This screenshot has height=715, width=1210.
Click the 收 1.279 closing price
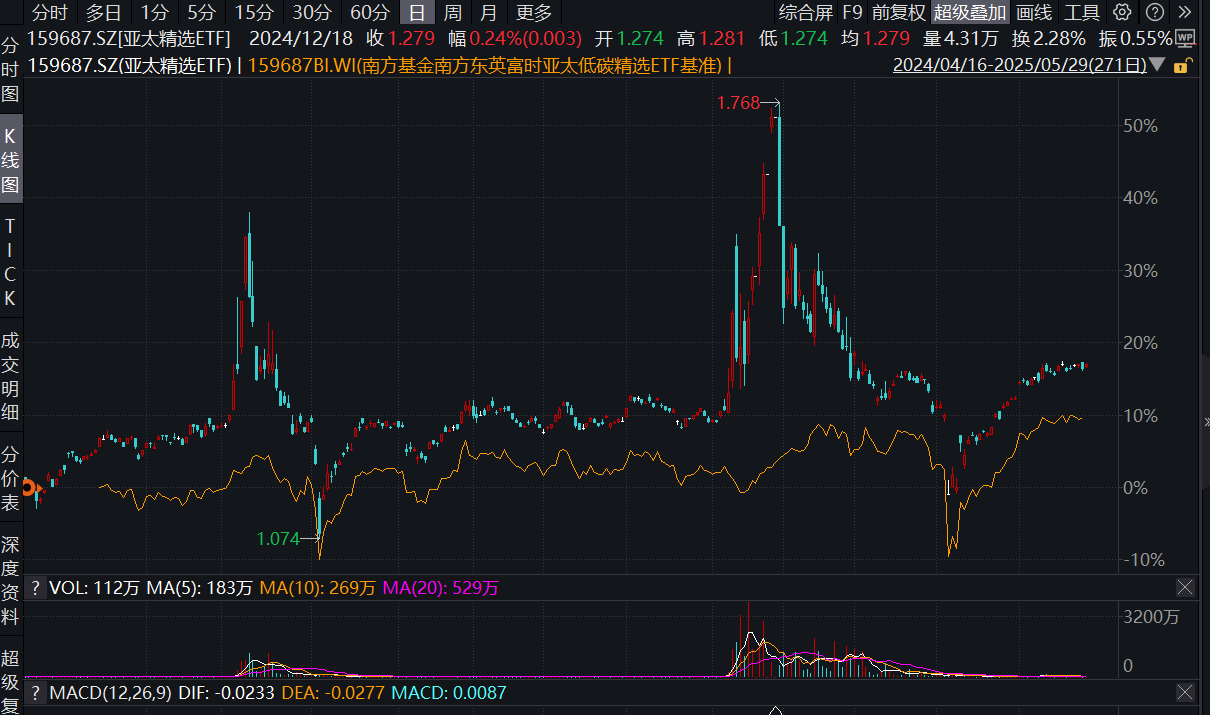click(x=401, y=38)
